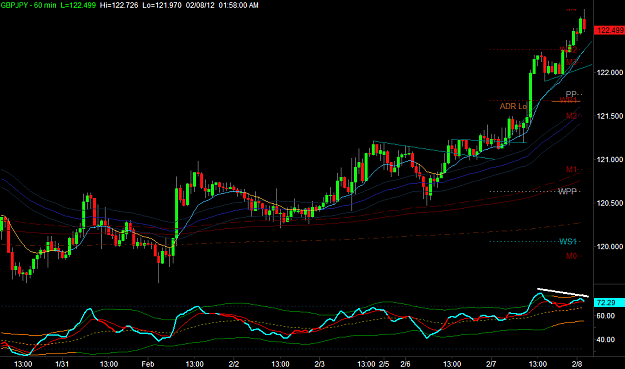Image resolution: width=625 pixels, height=369 pixels.
Task: Click the 01:58:00 AM timestamp
Action: pos(238,5)
